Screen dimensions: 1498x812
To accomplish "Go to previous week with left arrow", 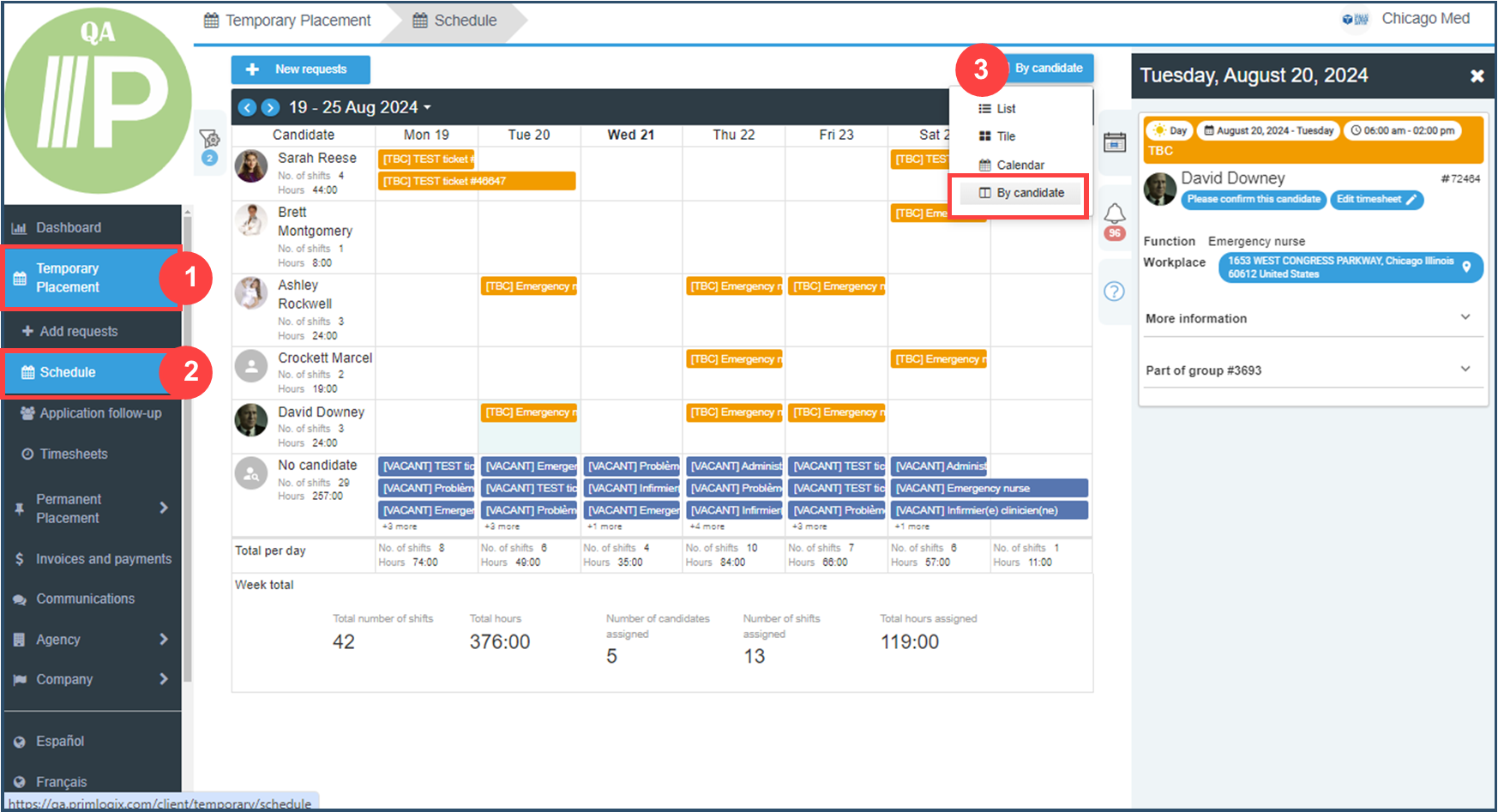I will [x=247, y=107].
